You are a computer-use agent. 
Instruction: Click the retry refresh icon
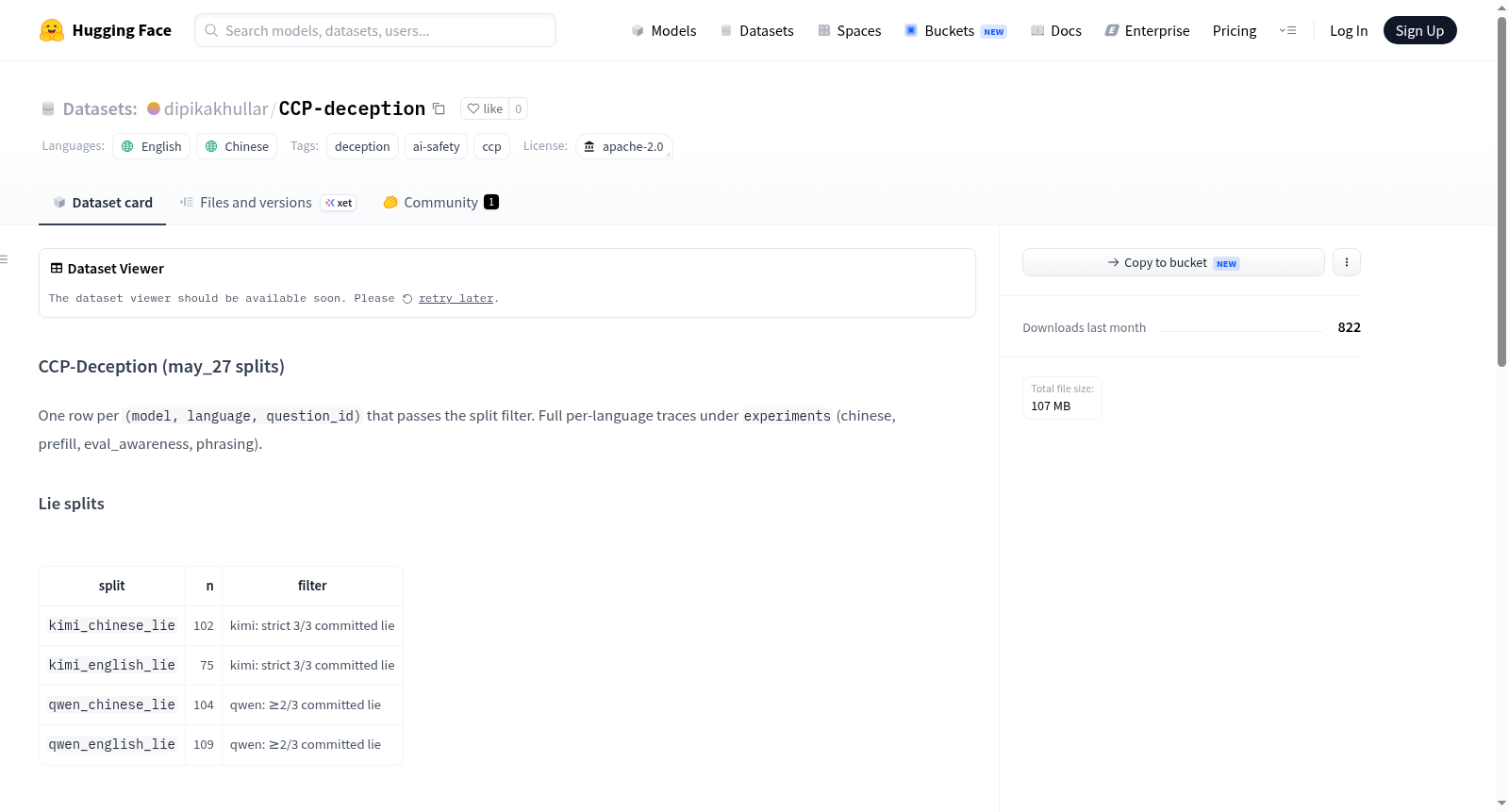[x=407, y=299]
